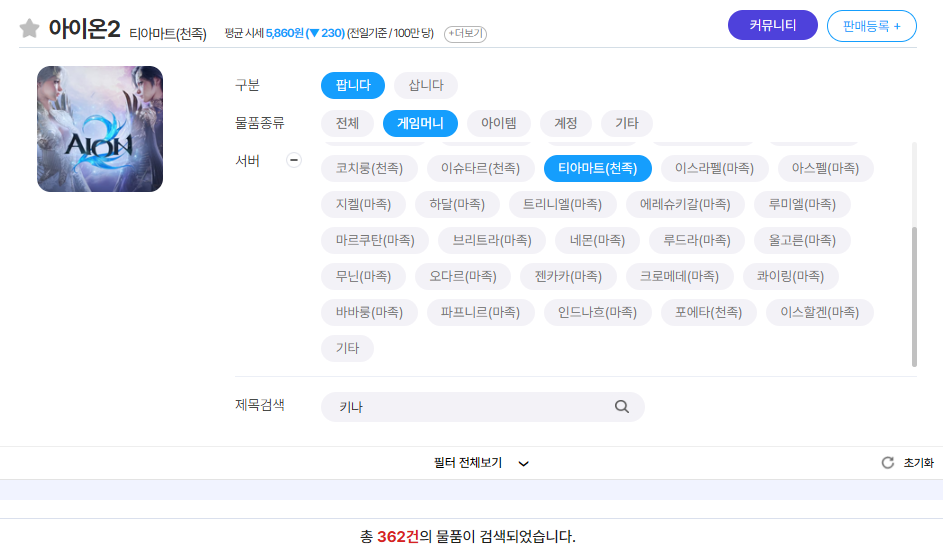Choose server 루드라(마족)
943x552 pixels.
[697, 241]
